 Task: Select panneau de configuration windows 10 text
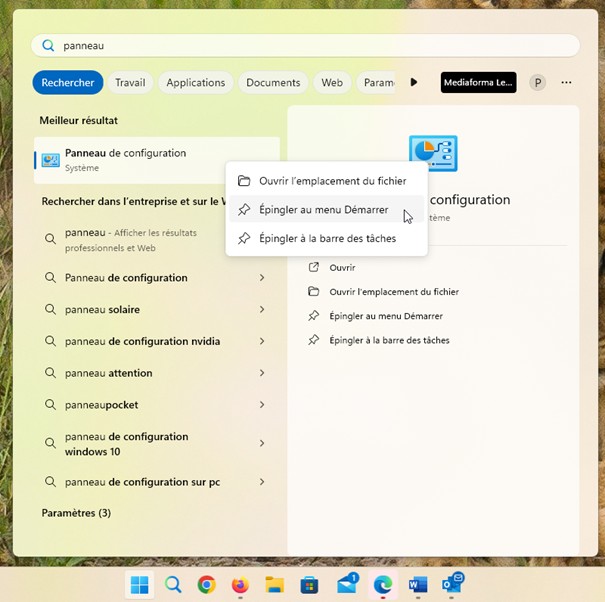(x=127, y=444)
